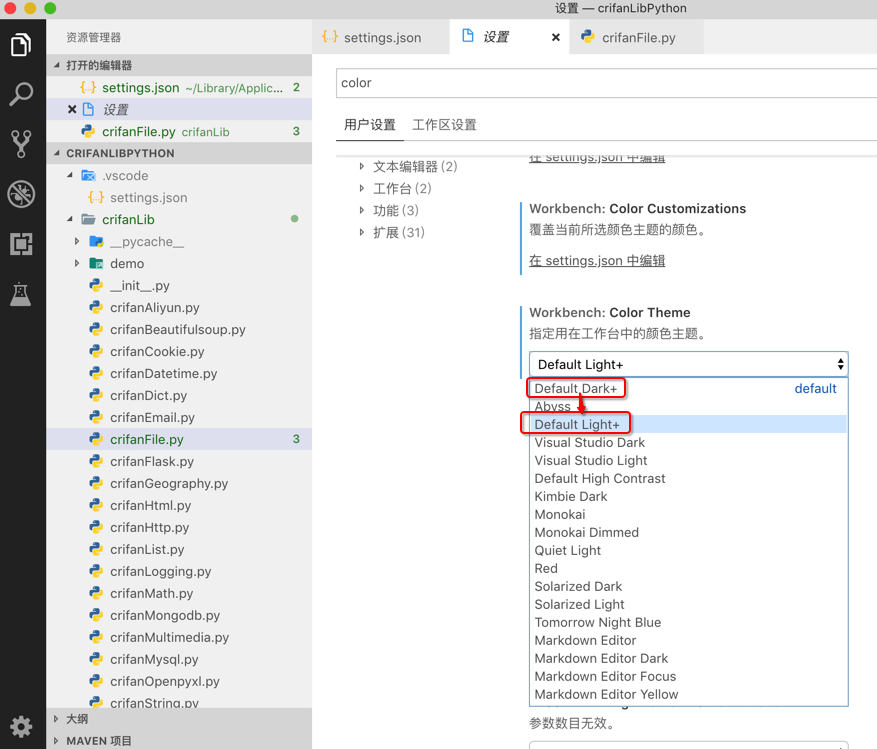Screen dimensions: 877x749
Task: Open crifanCookie.py in file tree
Action: (179, 351)
